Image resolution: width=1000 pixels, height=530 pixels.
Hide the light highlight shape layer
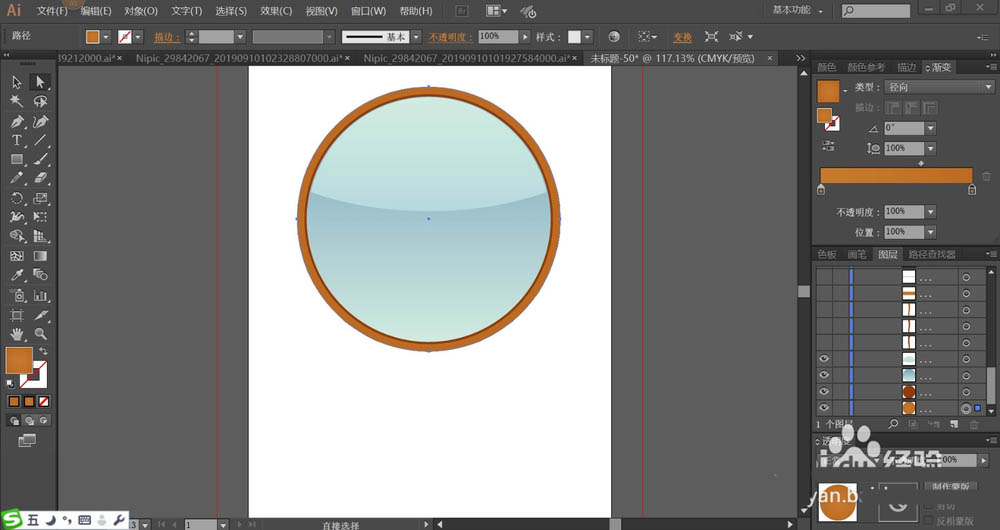[x=824, y=358]
